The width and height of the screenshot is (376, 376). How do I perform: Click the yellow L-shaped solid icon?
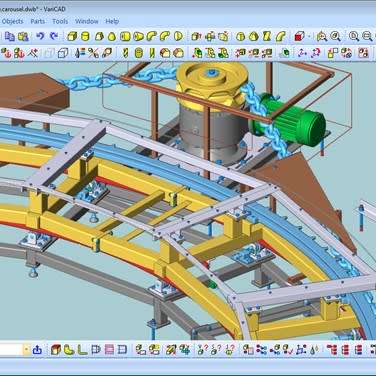click(69, 350)
